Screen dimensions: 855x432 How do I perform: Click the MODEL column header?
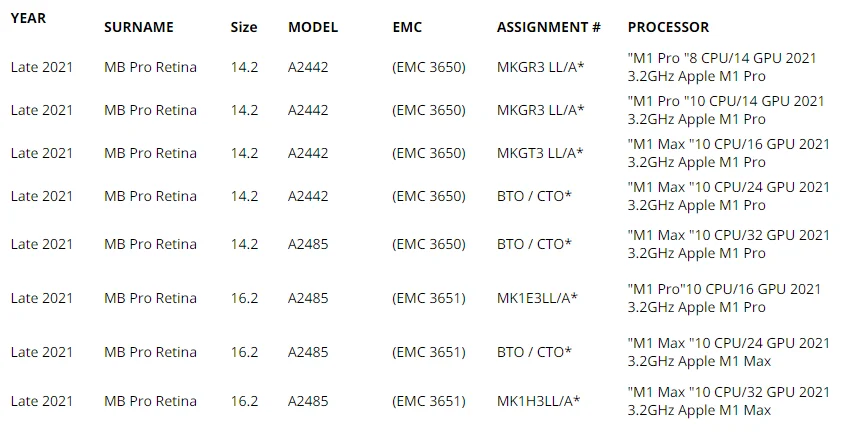coord(313,27)
